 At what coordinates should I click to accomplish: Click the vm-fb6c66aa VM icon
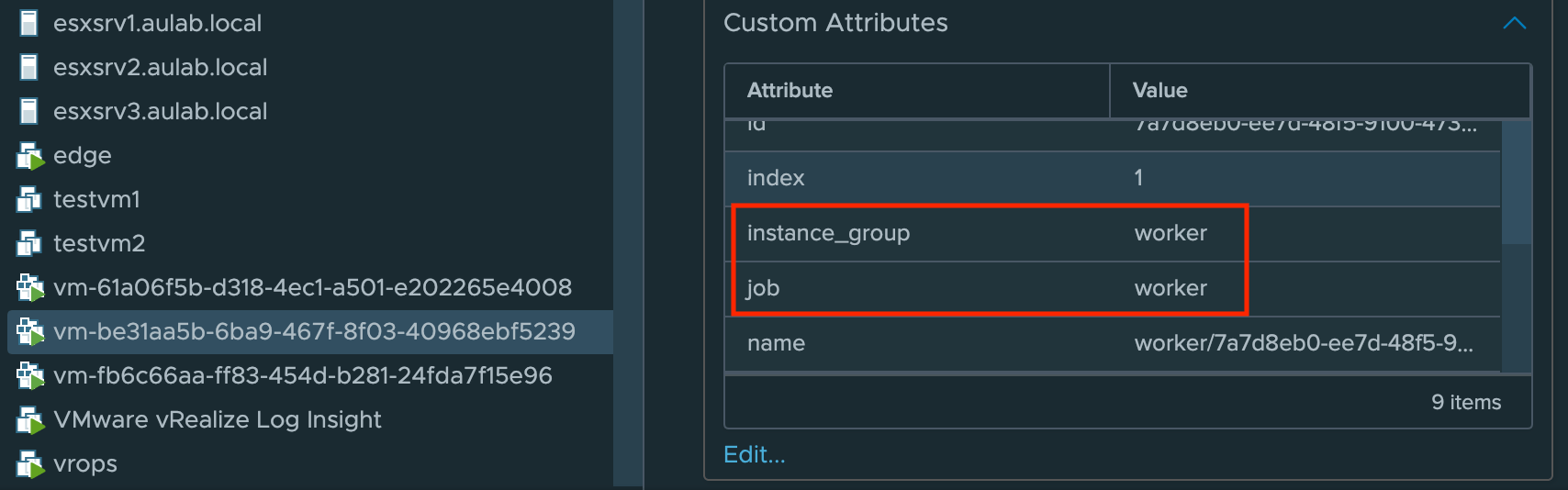30,376
